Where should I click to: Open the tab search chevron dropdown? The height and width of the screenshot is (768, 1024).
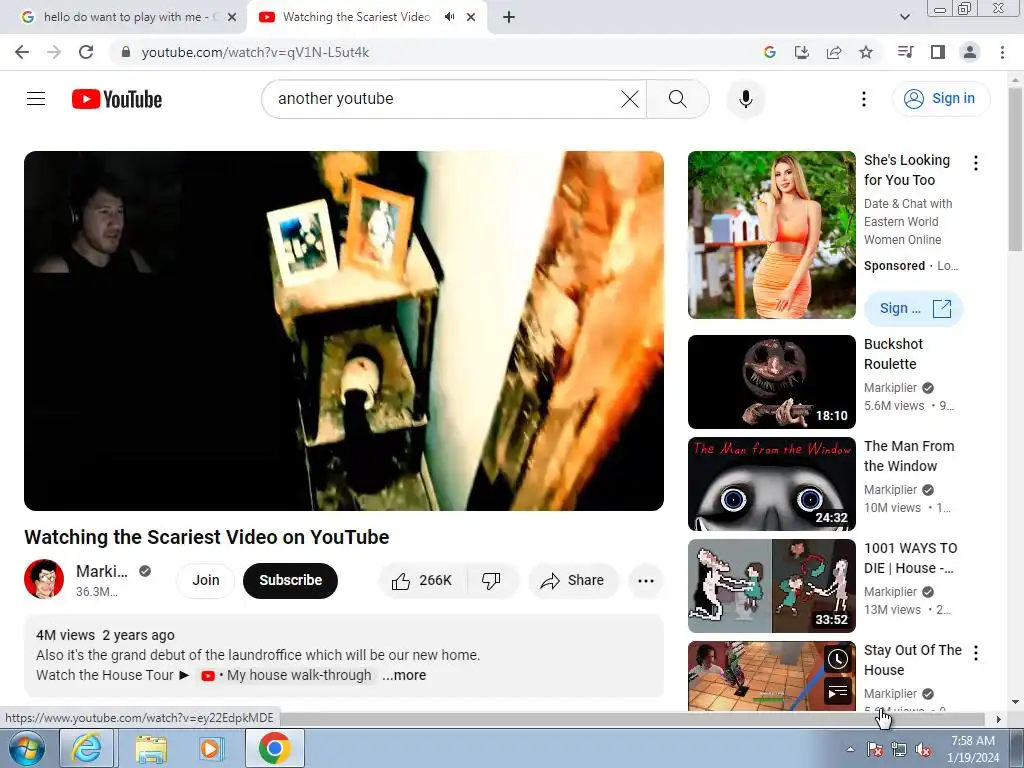[904, 17]
